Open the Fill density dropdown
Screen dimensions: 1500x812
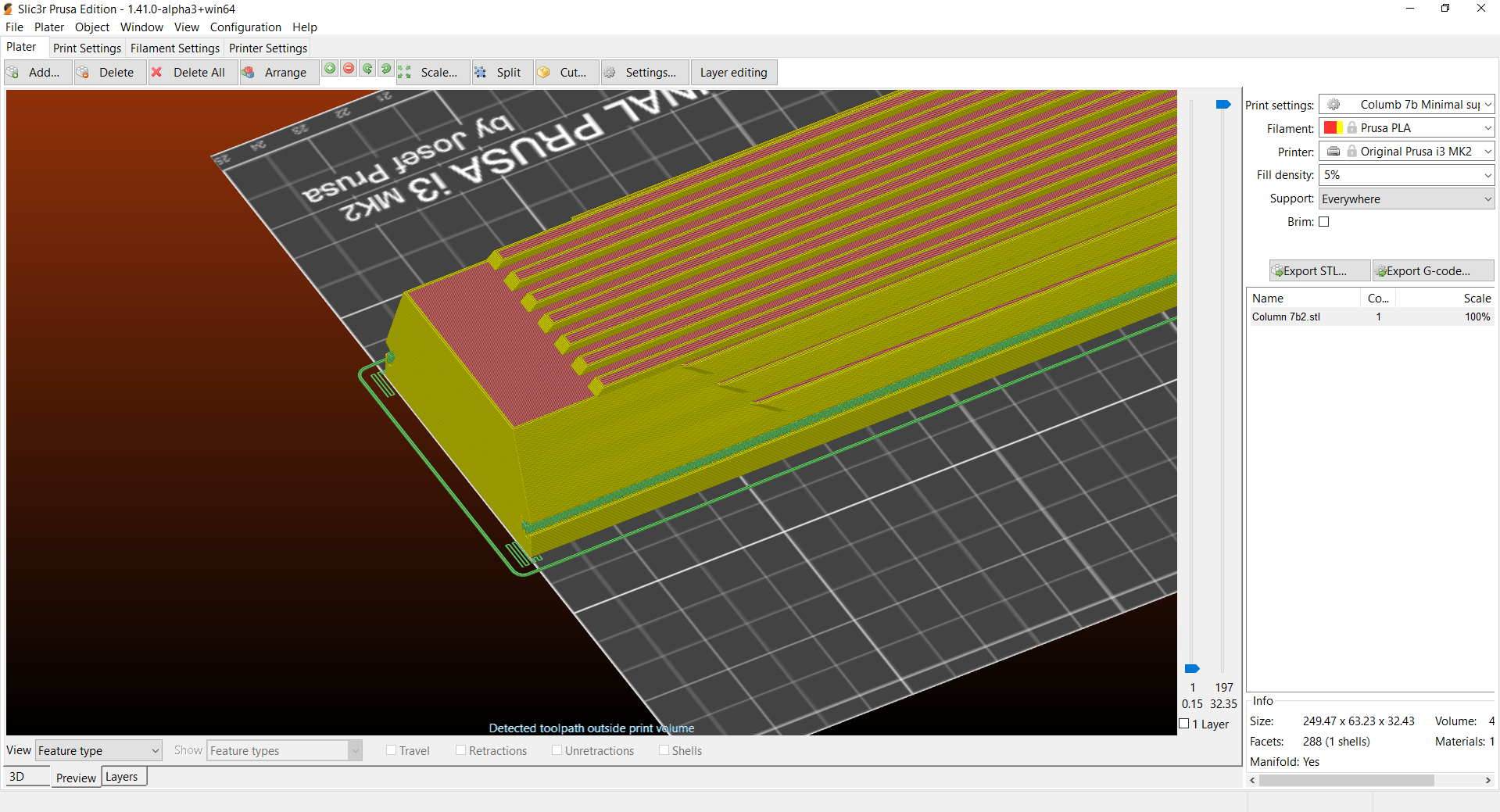point(1407,175)
